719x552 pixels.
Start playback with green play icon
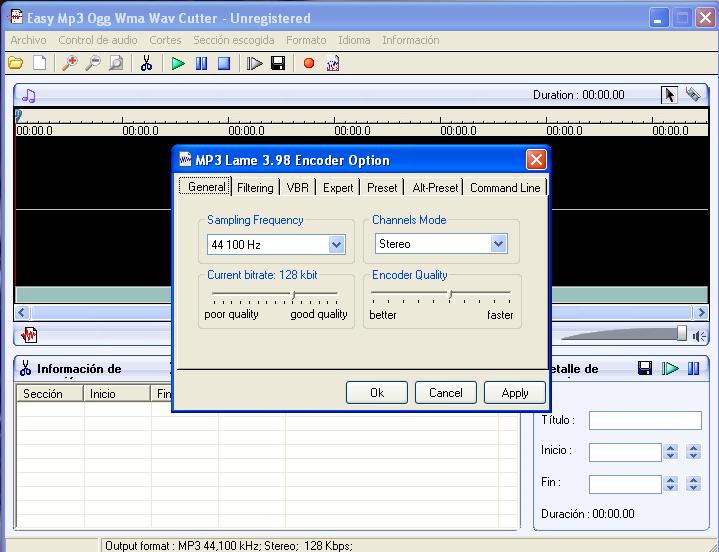178,63
